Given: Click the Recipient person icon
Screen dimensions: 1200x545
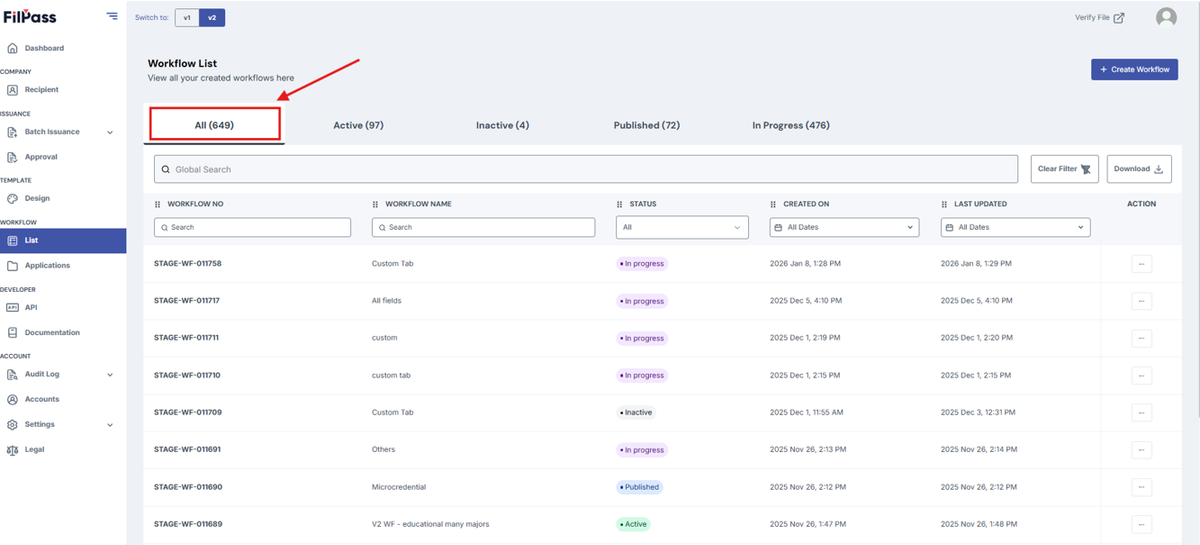Looking at the screenshot, I should point(12,90).
